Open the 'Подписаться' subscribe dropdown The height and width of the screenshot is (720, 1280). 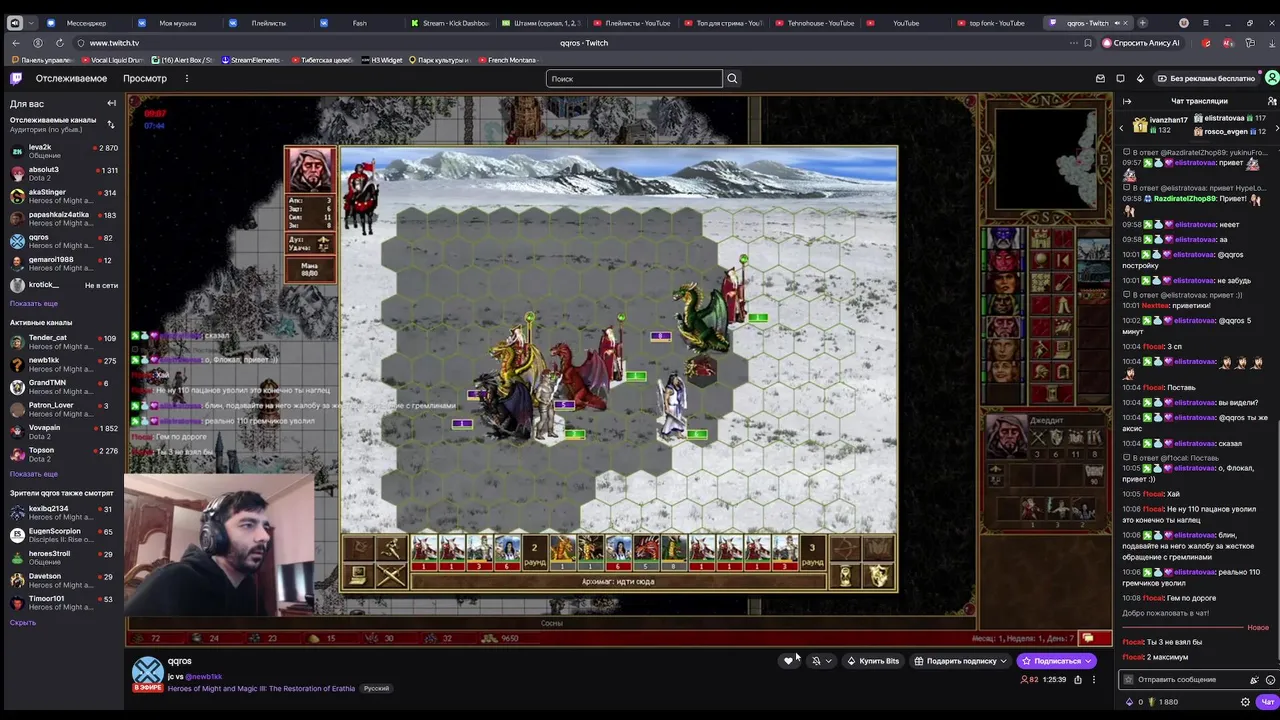click(1088, 661)
